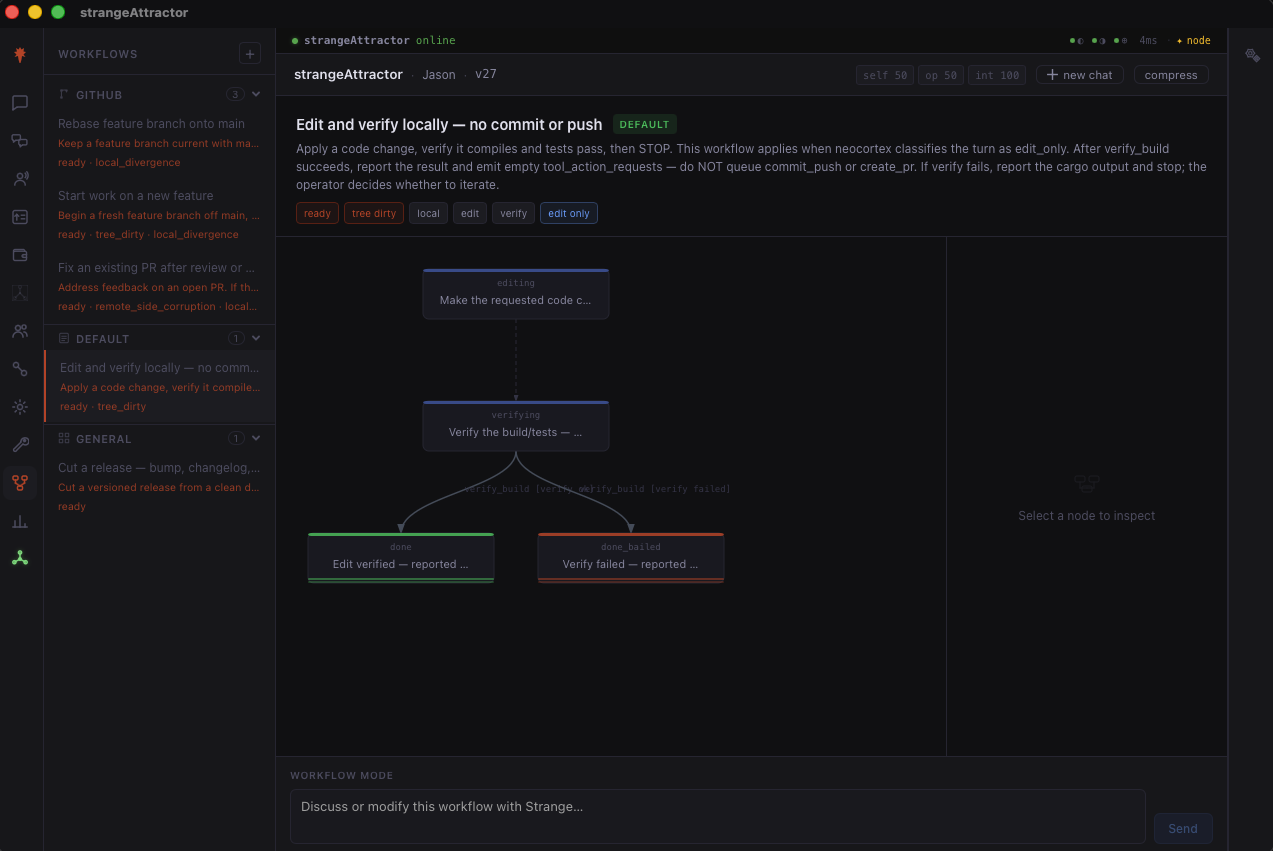Select 'Start work on a new feature' workflow

point(160,214)
